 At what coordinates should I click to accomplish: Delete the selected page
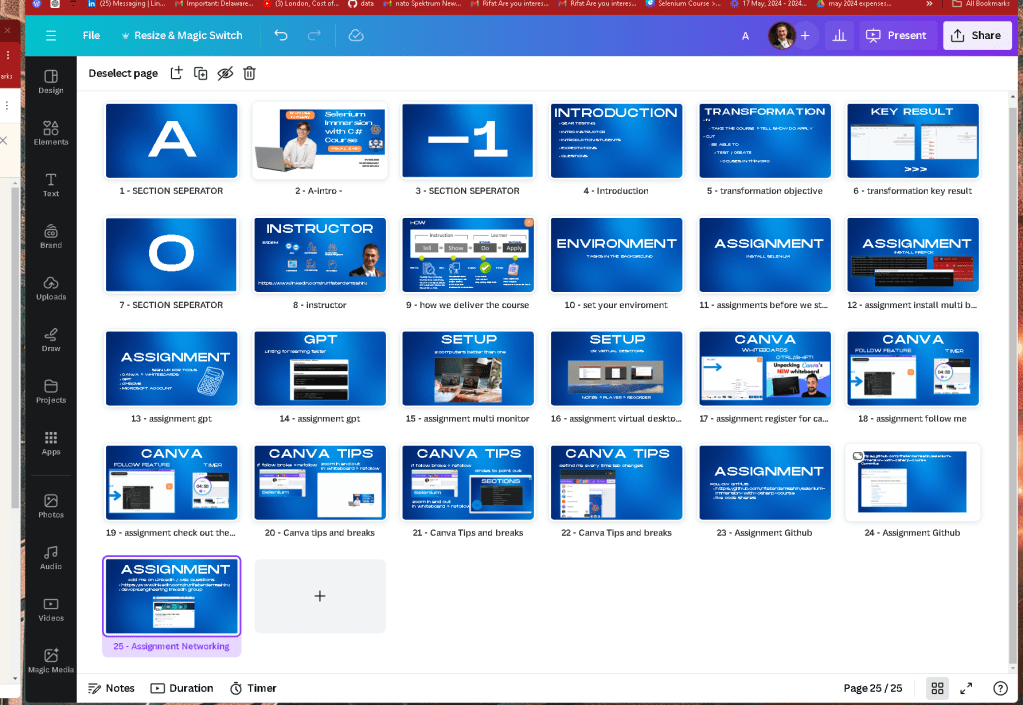coord(249,73)
